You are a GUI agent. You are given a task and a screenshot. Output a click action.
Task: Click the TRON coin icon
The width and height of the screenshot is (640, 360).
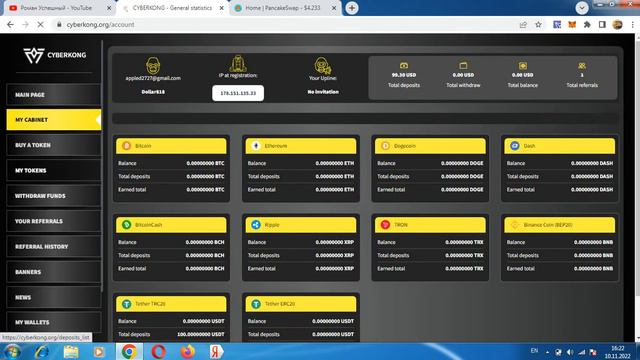(x=385, y=225)
